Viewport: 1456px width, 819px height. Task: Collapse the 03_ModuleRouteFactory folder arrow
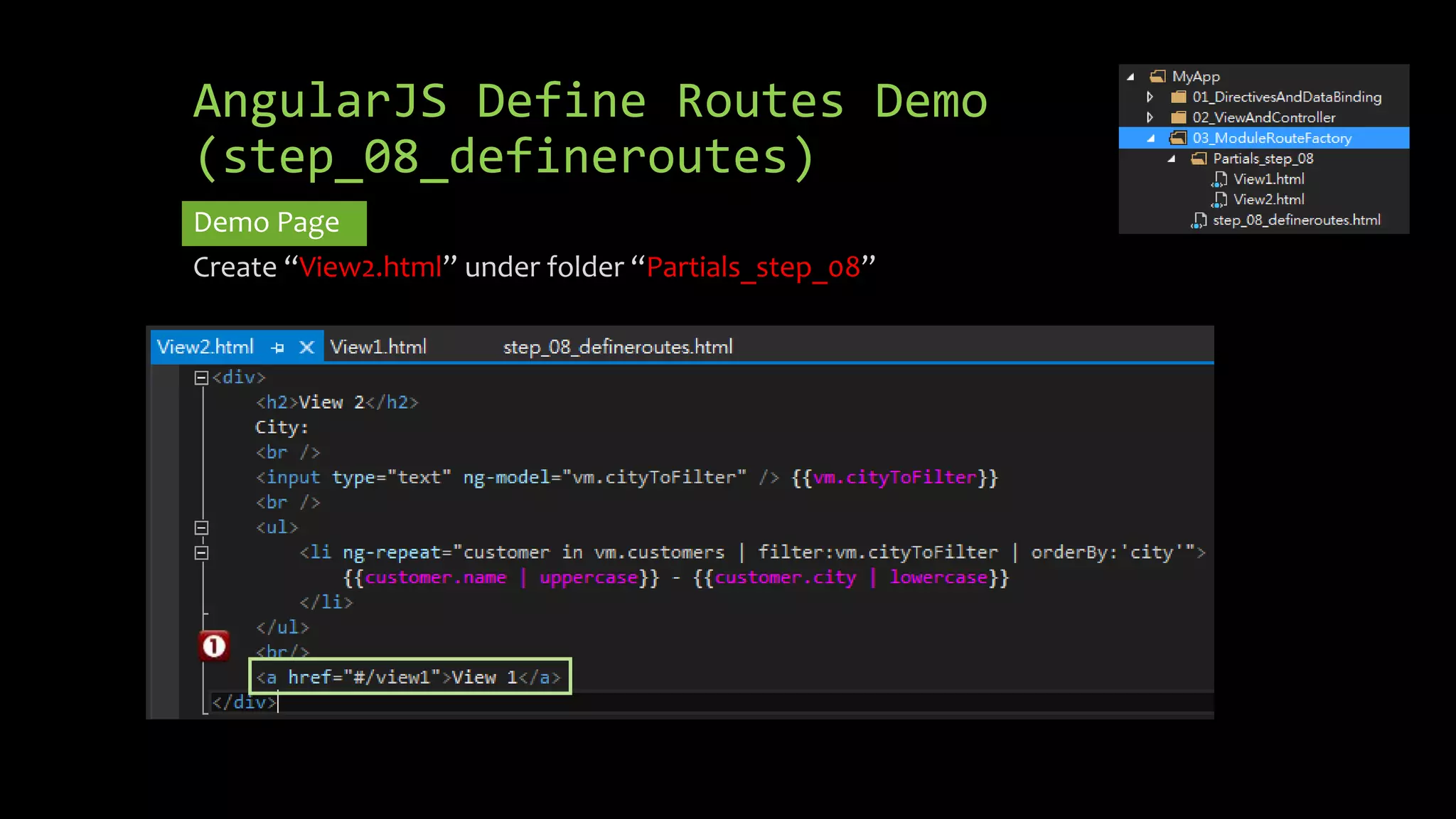(1151, 139)
